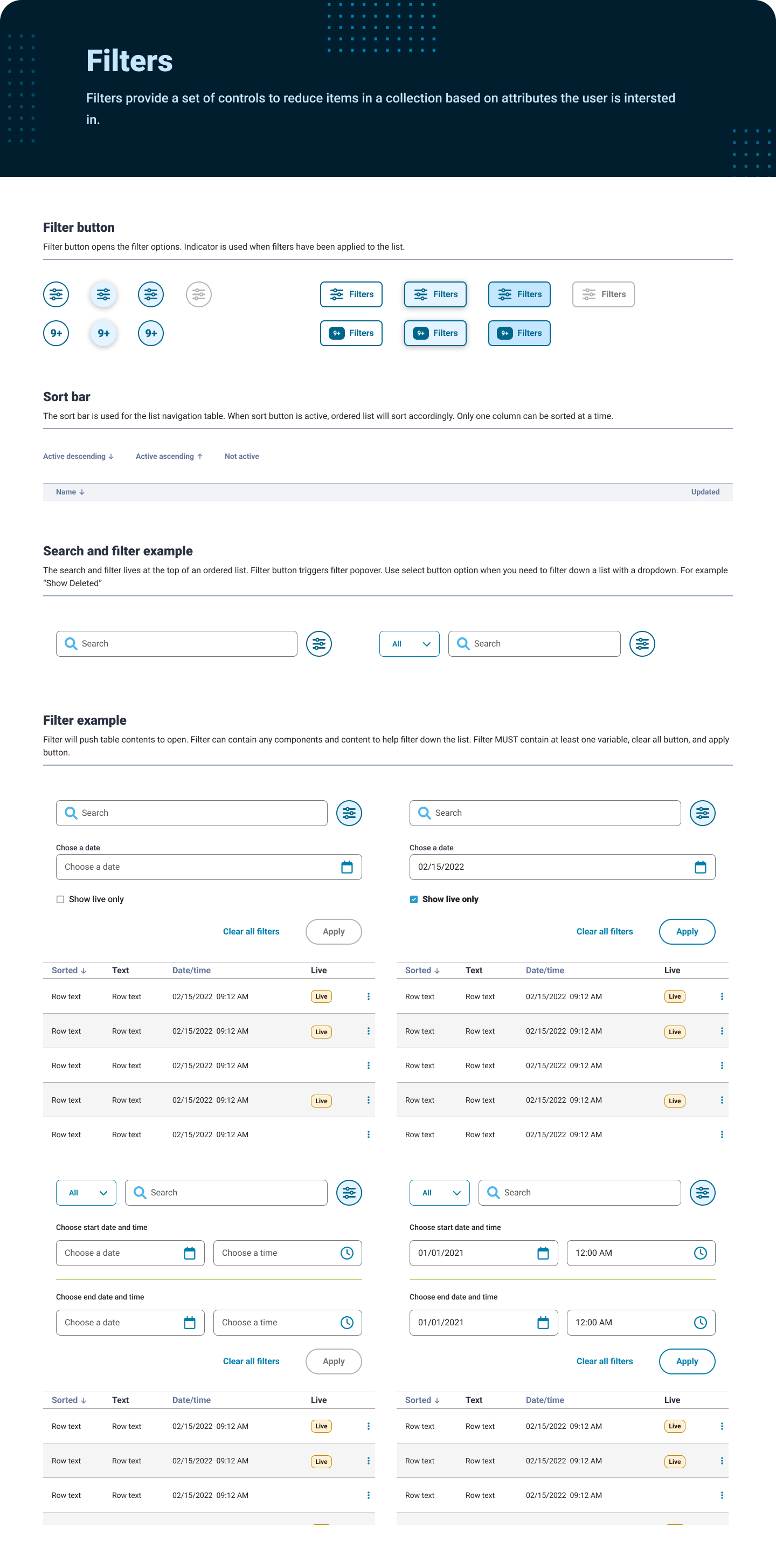Click Clear all filters under unchecked Show live only
The width and height of the screenshot is (776, 1568).
tap(251, 932)
